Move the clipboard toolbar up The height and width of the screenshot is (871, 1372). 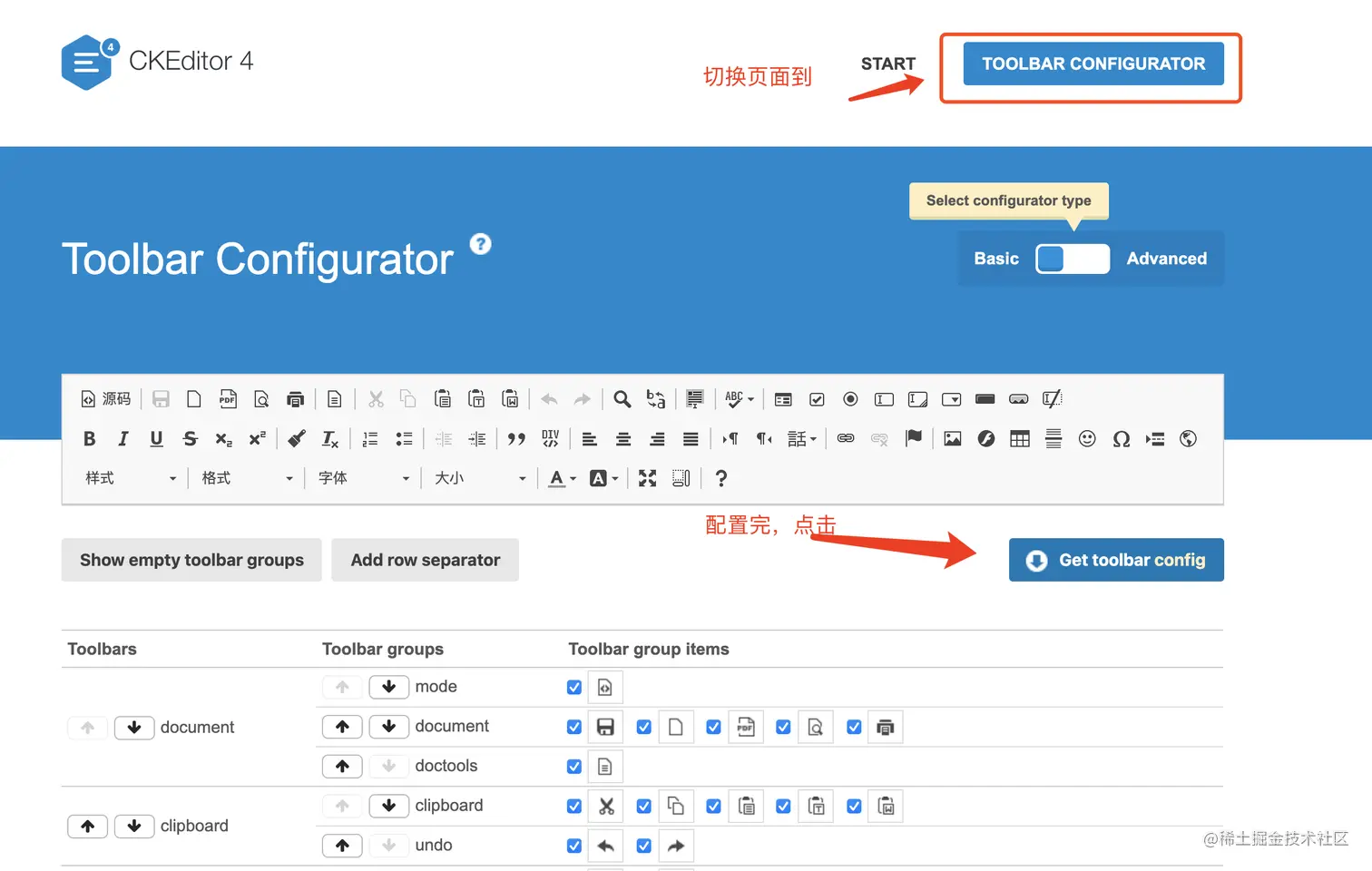coord(88,826)
